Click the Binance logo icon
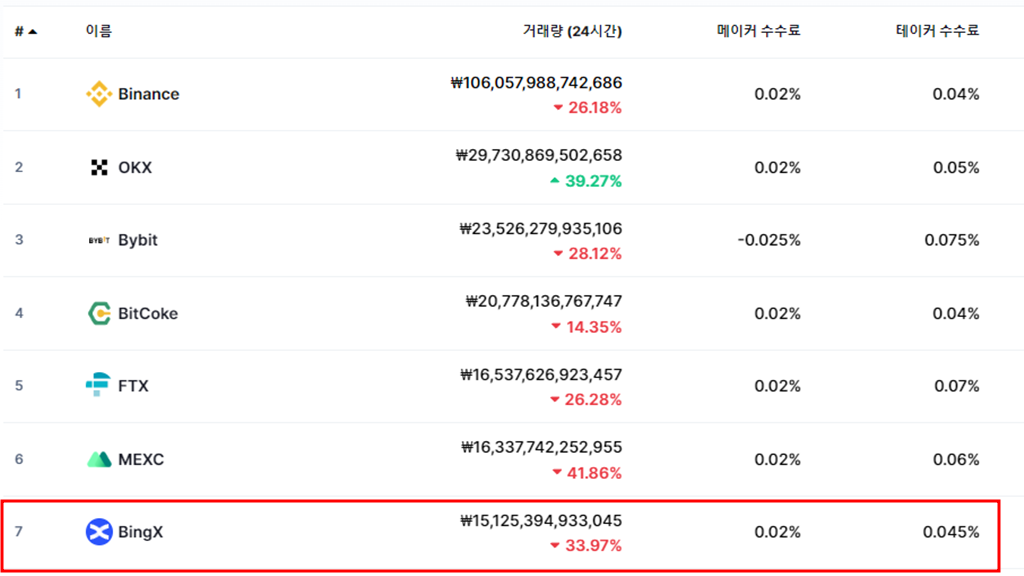1024x576 pixels. [x=99, y=94]
